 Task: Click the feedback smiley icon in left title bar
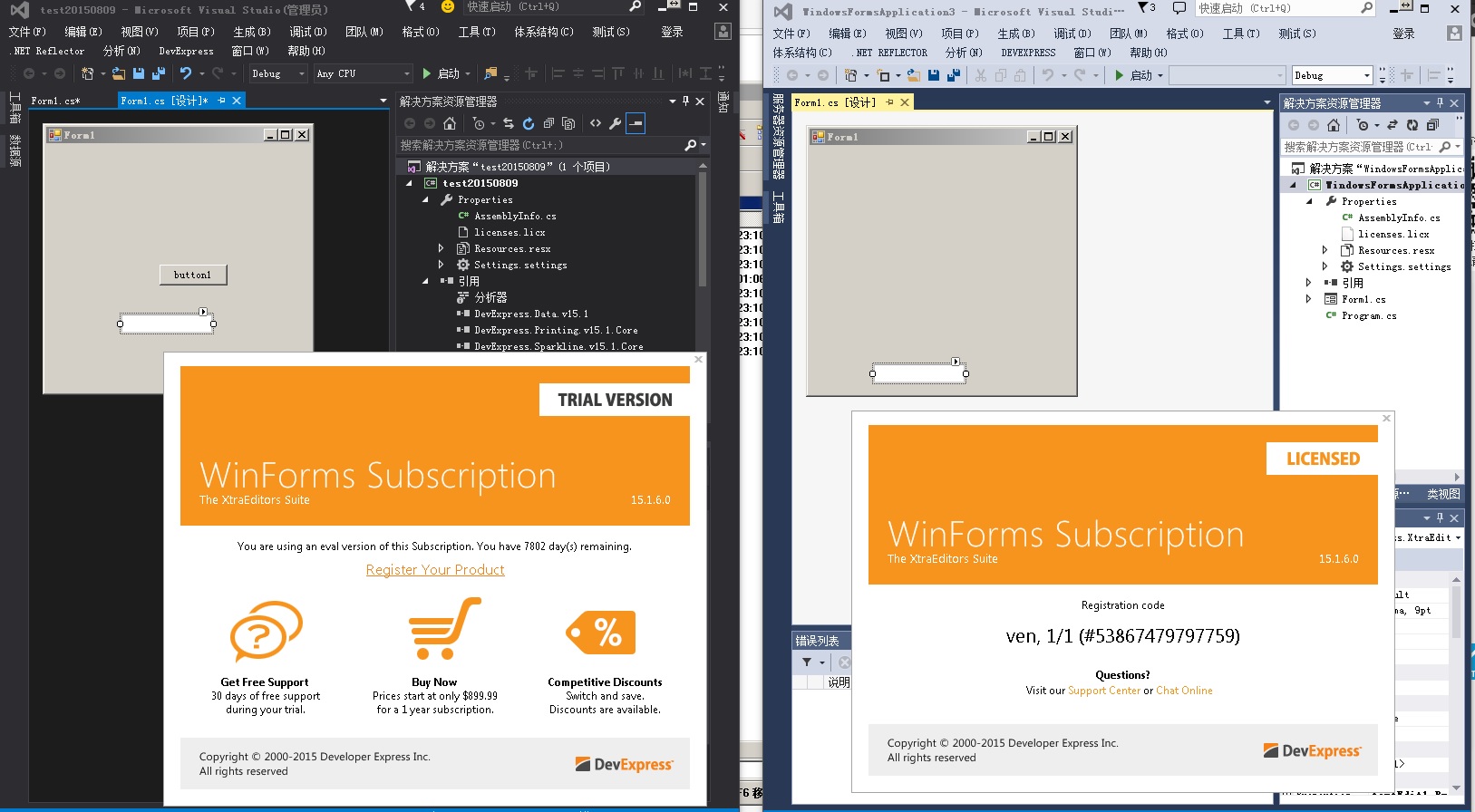click(x=448, y=6)
